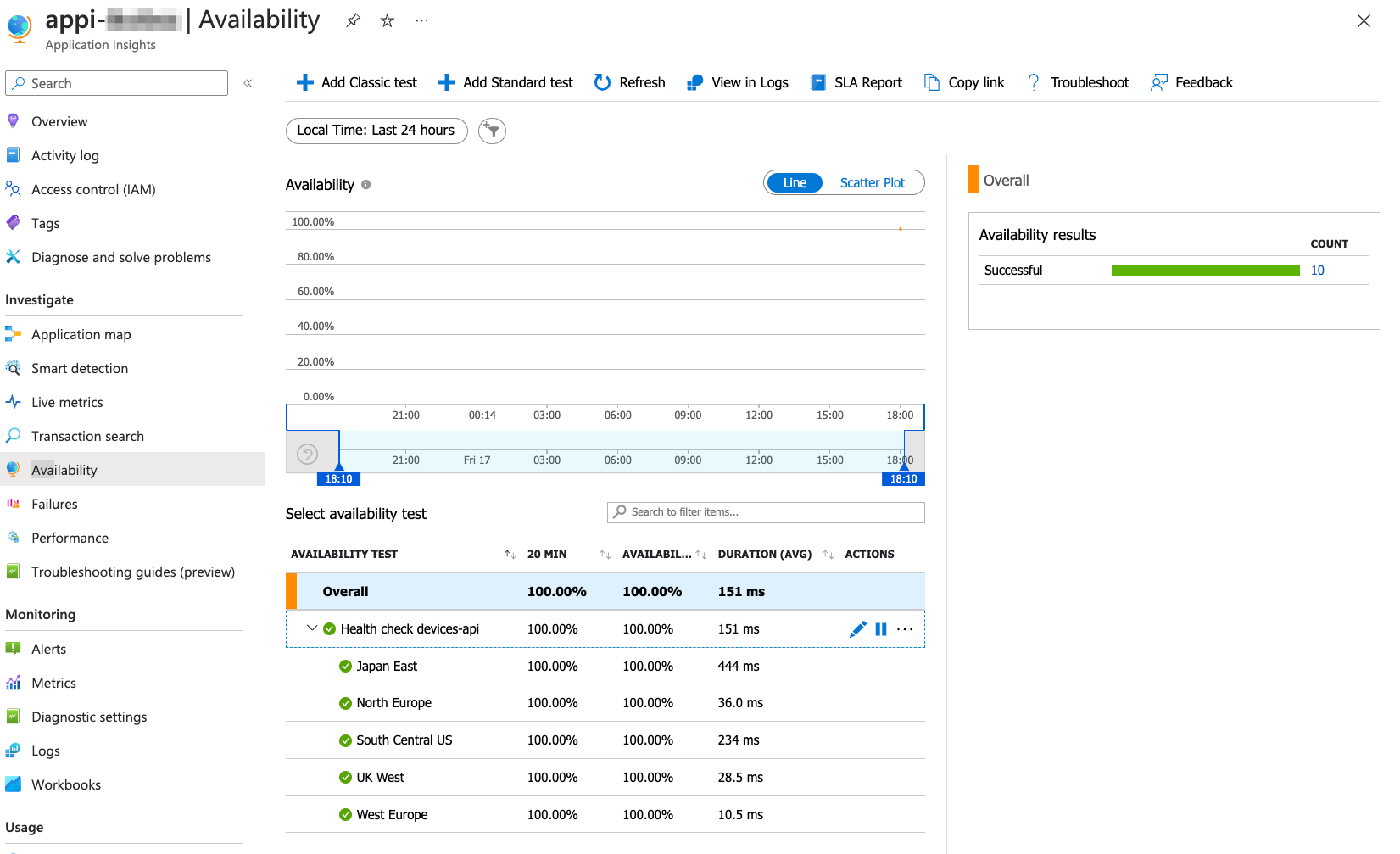The image size is (1400, 854).
Task: Focus the Search to filter items field
Action: [766, 512]
